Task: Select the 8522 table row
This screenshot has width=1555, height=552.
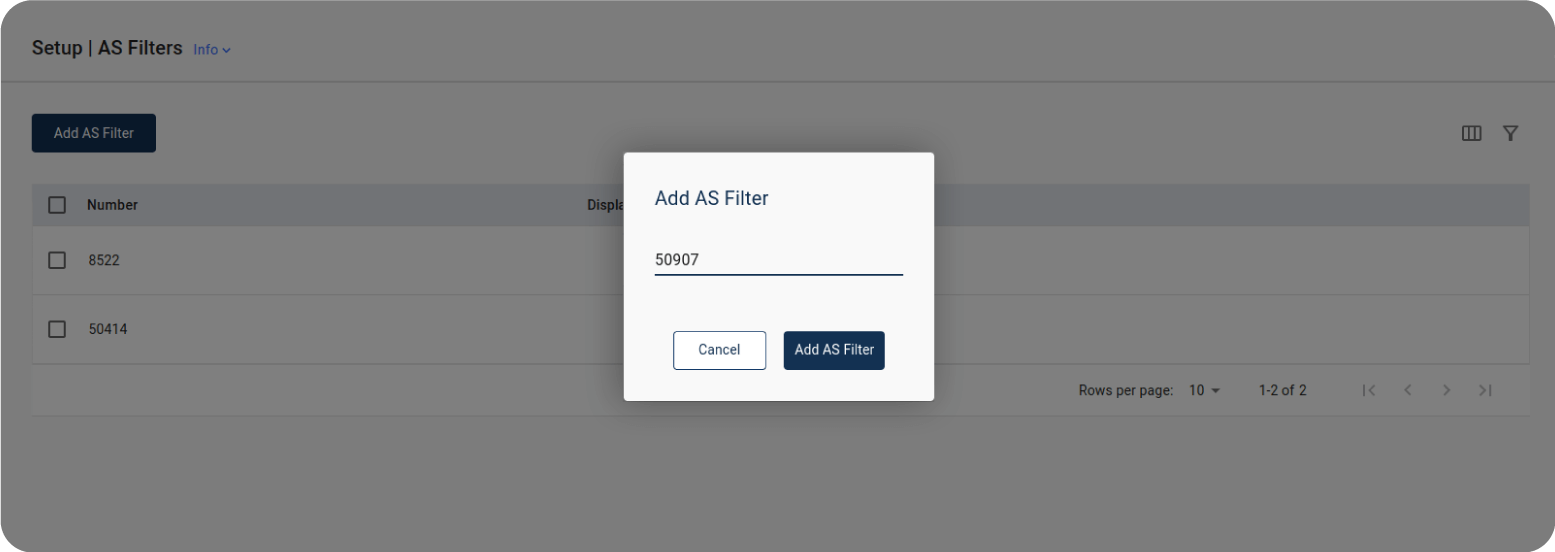Action: coord(300,260)
